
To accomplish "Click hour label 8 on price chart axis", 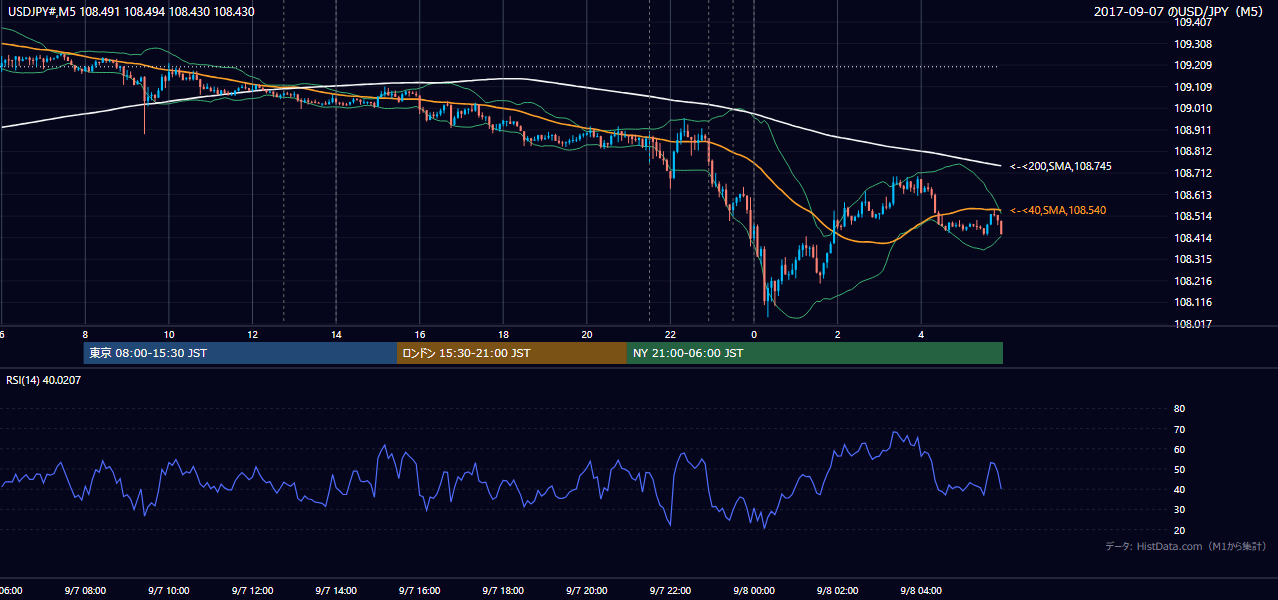I will tap(85, 335).
